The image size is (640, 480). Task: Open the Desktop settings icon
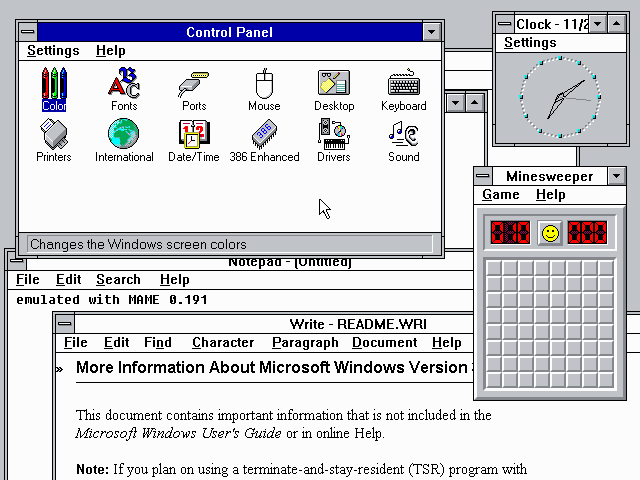point(334,89)
